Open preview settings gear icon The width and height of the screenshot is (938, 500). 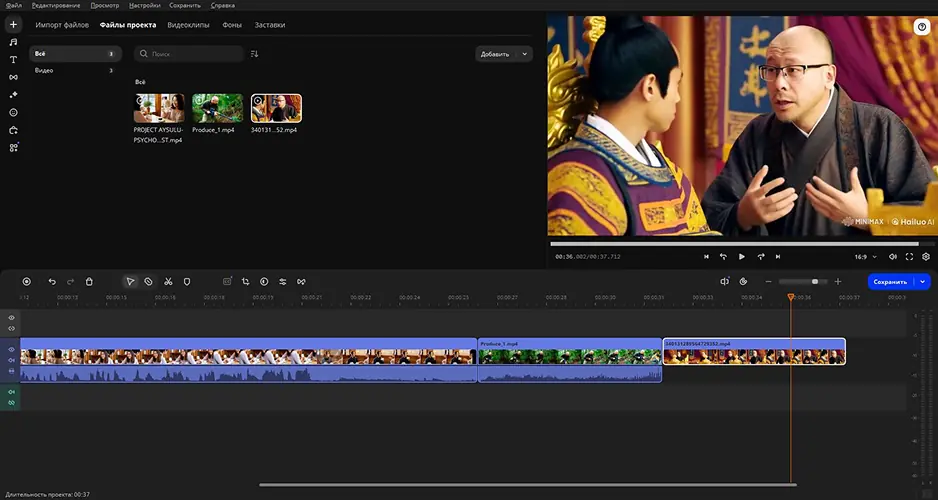(x=926, y=257)
